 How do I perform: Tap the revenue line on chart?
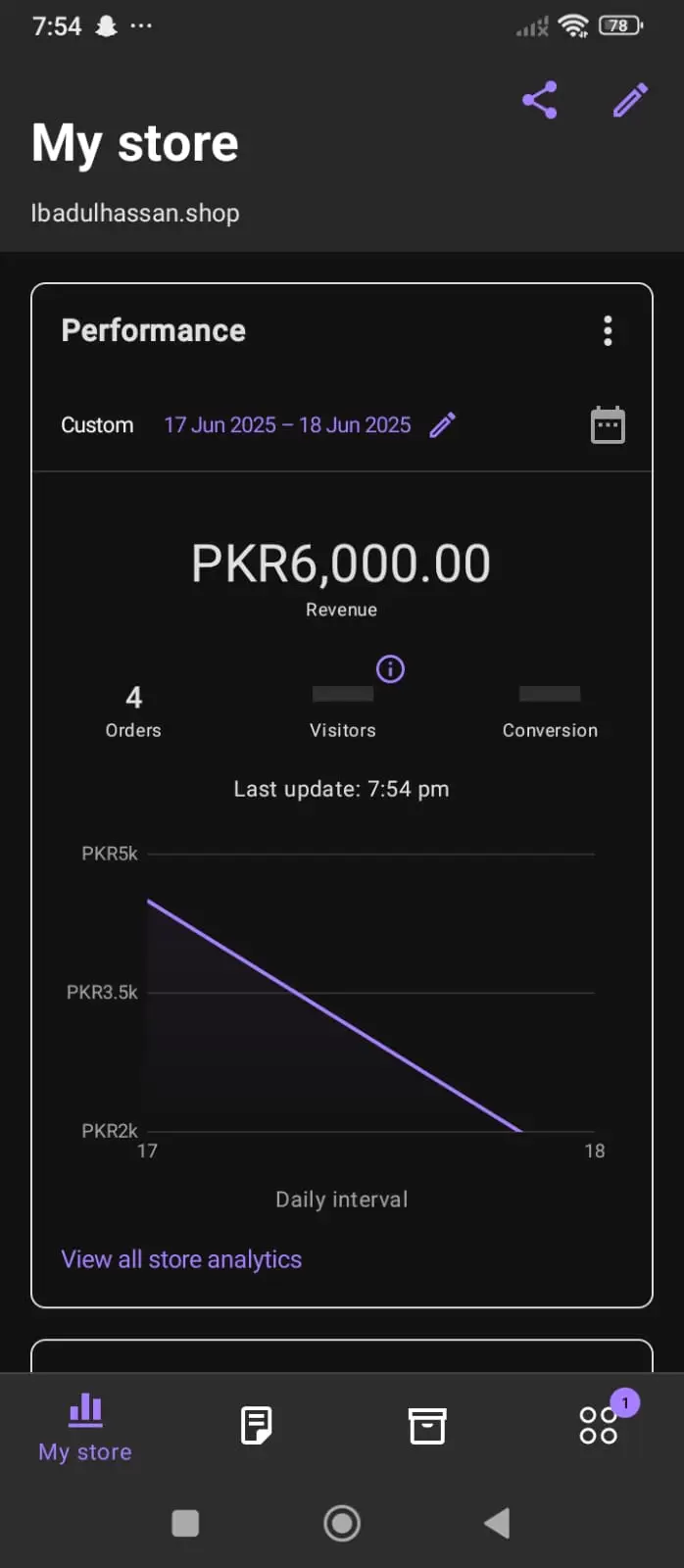[x=333, y=1015]
